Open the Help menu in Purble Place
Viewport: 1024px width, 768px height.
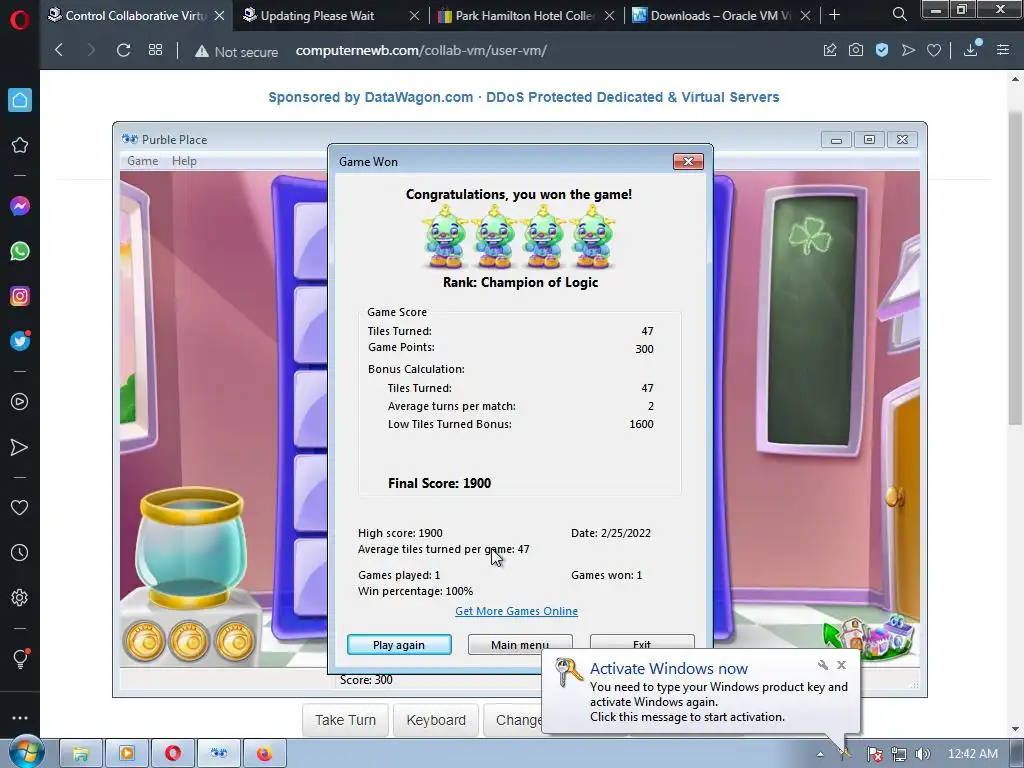click(184, 161)
